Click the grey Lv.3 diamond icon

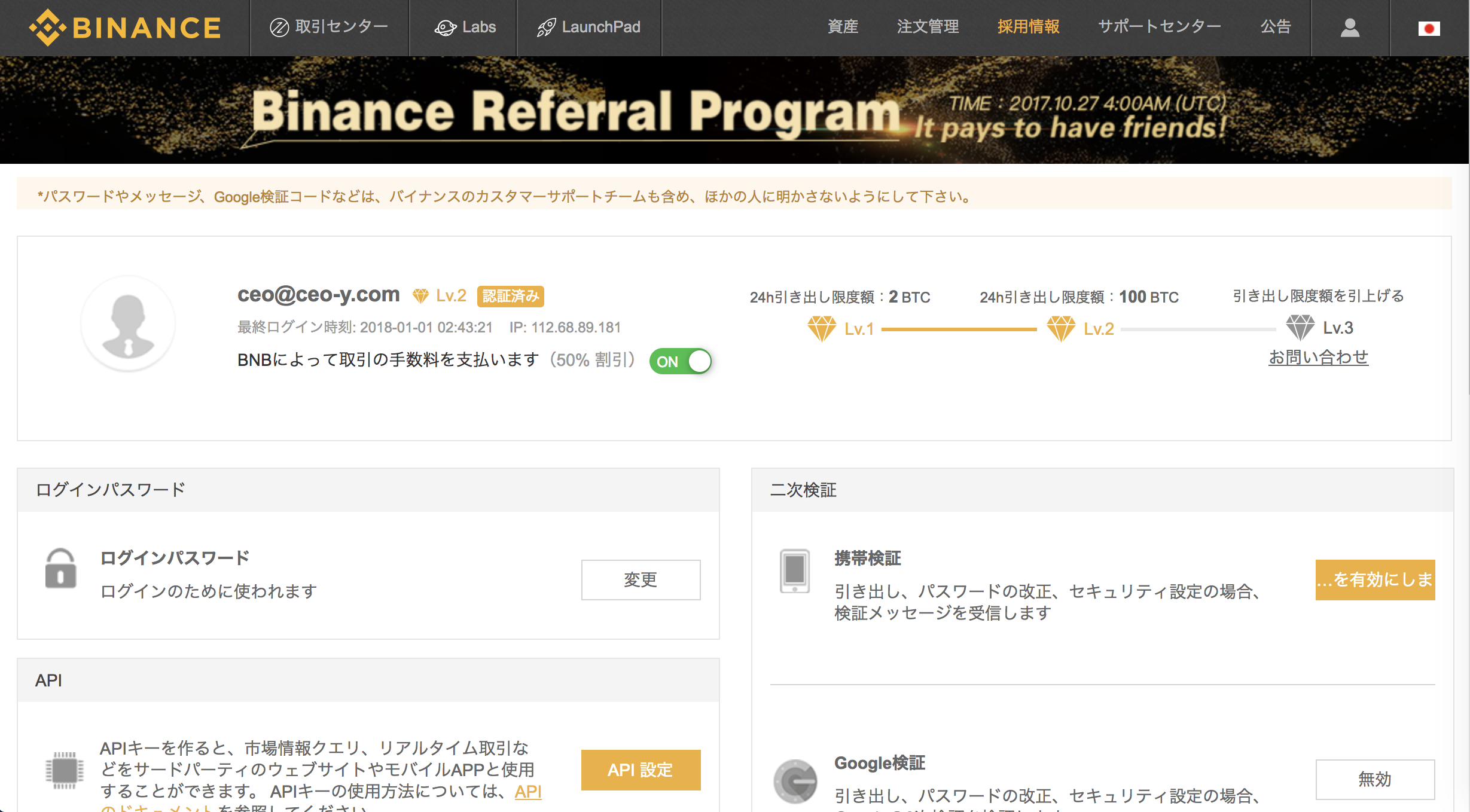[x=1300, y=328]
